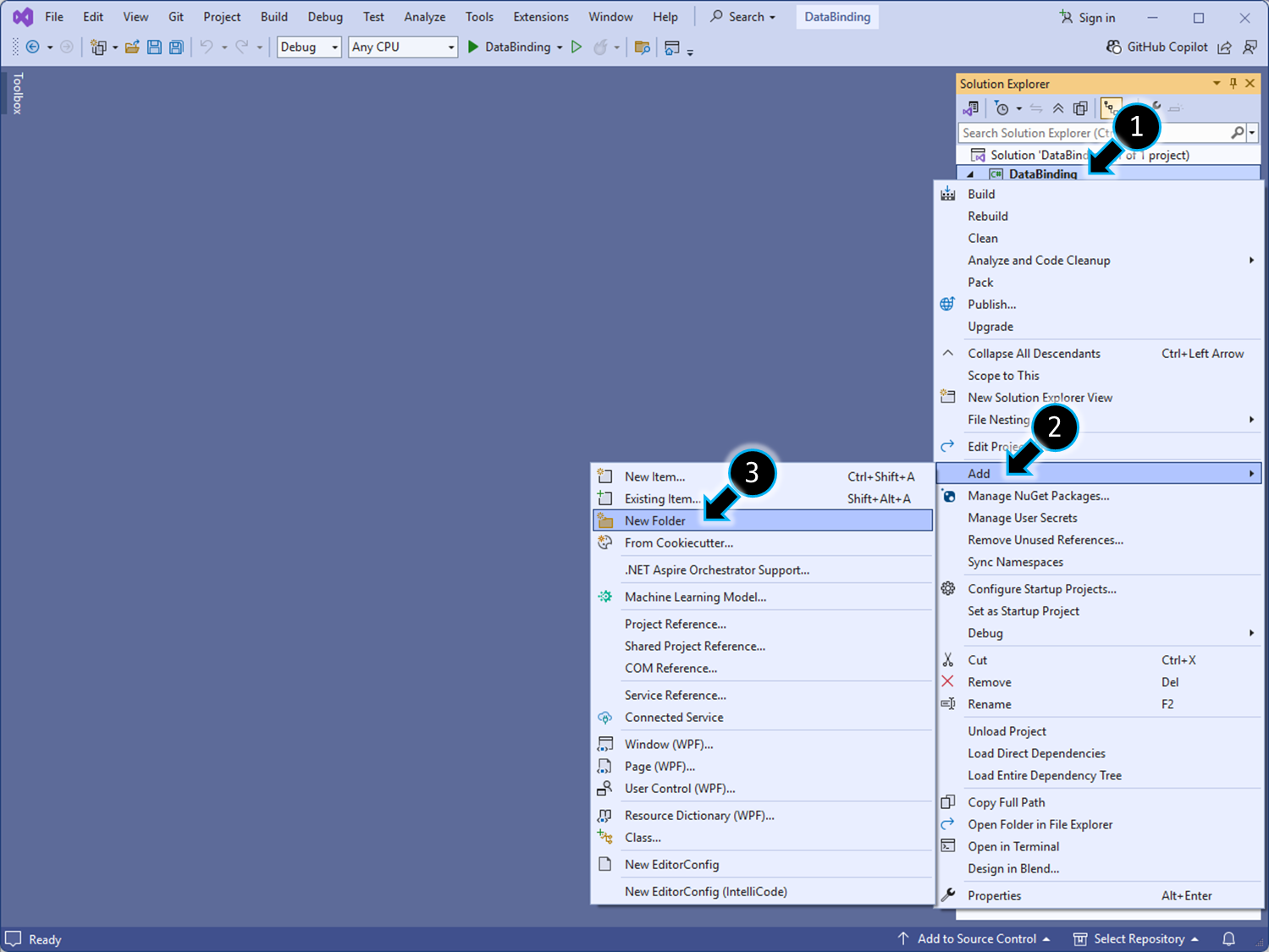Choose Rebuild from the context menu

point(1099,217)
